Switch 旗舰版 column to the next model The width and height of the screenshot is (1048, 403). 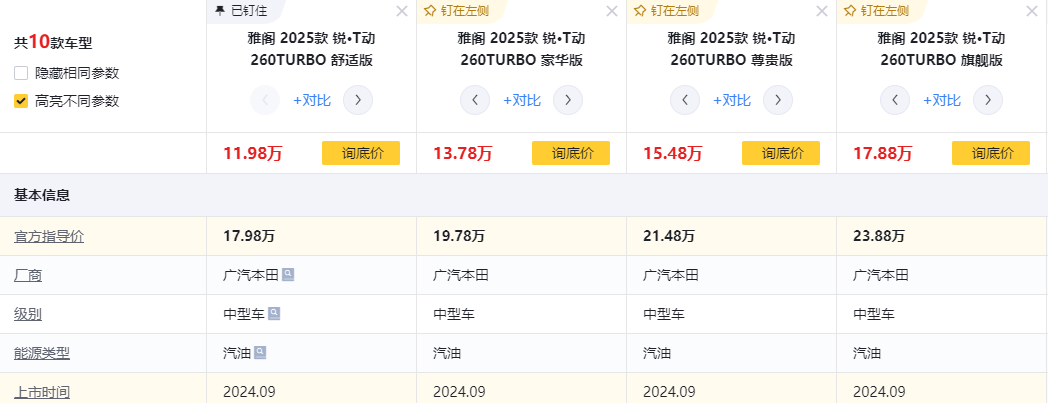click(988, 100)
